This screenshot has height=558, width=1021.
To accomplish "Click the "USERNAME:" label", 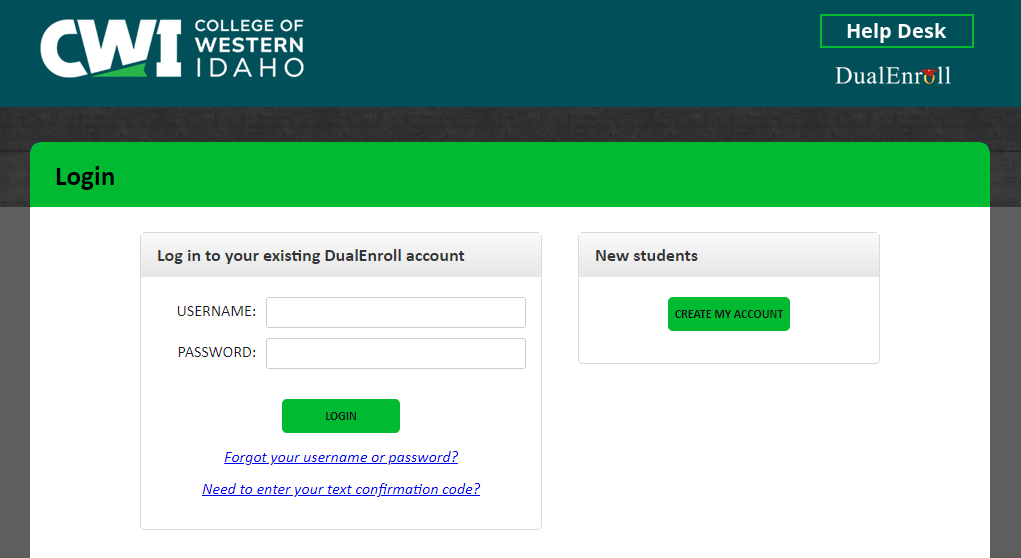I will click(216, 311).
